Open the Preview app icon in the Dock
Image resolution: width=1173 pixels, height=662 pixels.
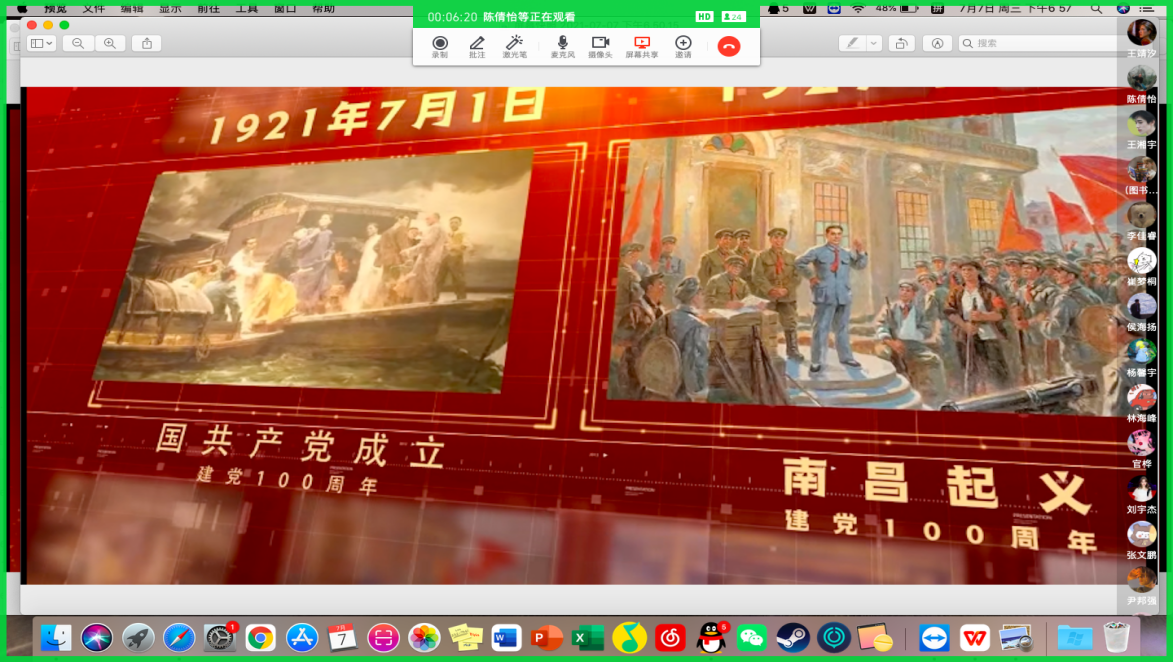(1015, 637)
